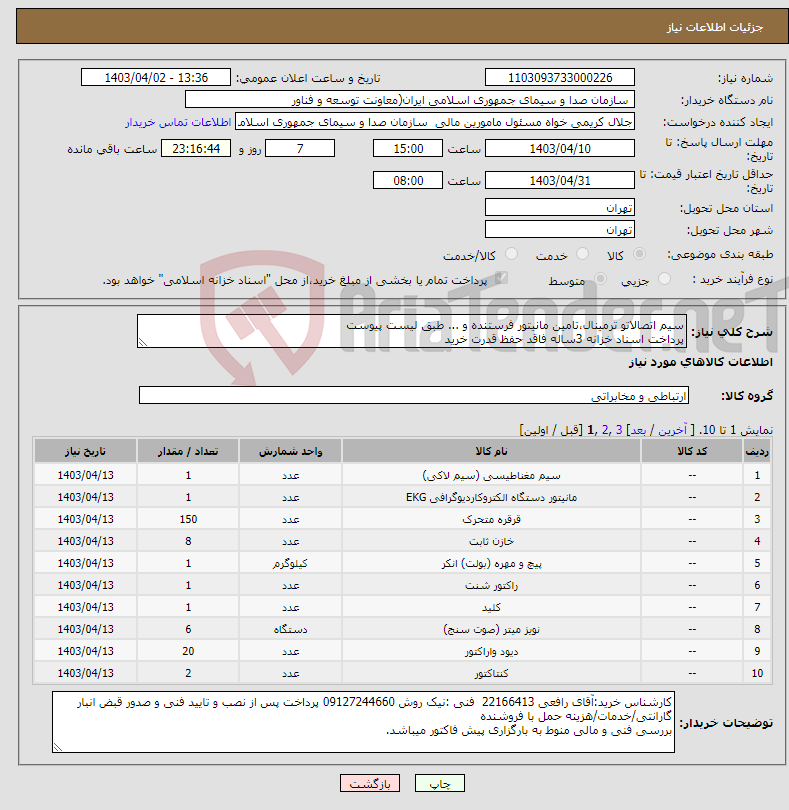Click the بازگشت back button
This screenshot has width=789, height=810.
click(370, 783)
